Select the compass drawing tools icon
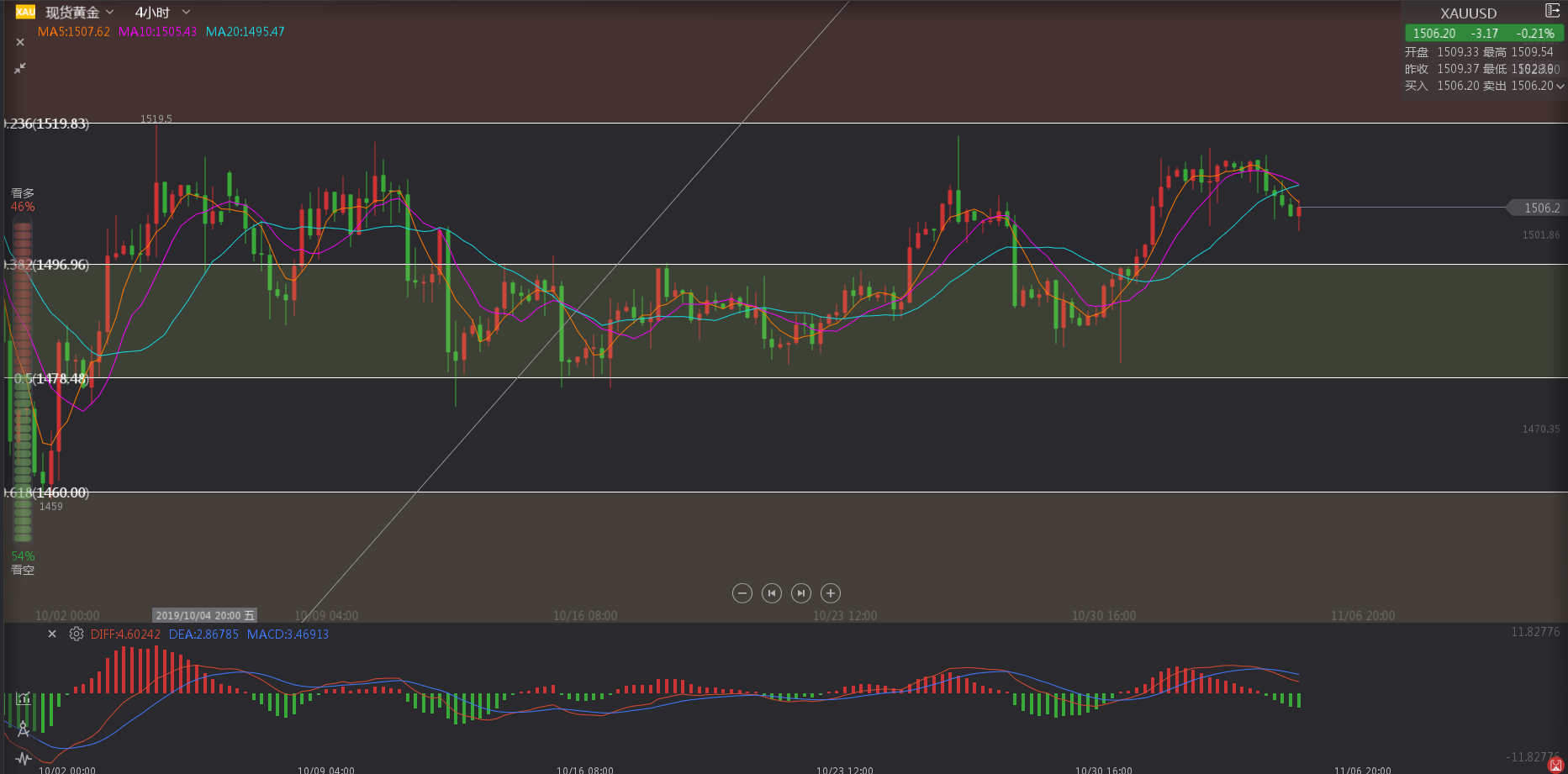 point(24,729)
